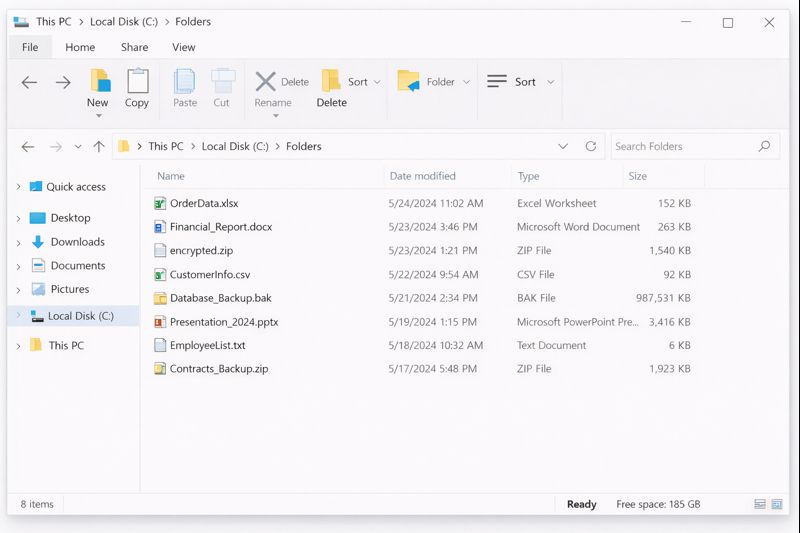Switch to the View ribbon tab
800x533 pixels.
click(x=183, y=47)
